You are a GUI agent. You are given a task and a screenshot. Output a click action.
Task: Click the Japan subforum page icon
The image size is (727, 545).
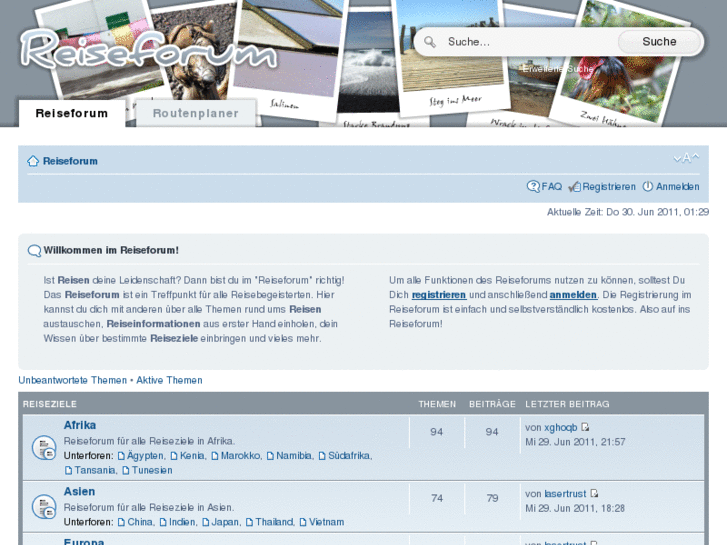click(x=206, y=522)
